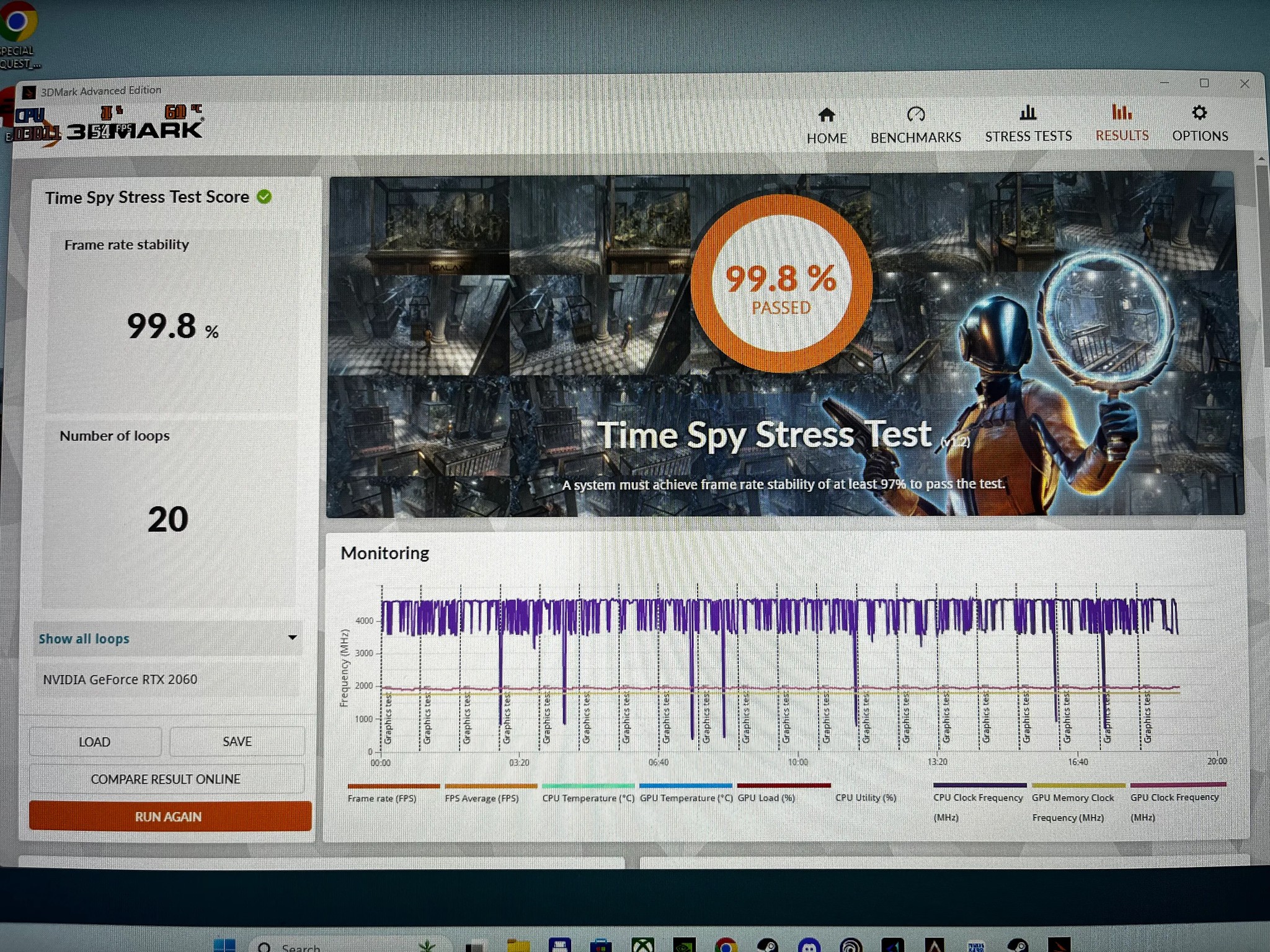Expand the Show all loops dropdown
1270x952 pixels.
(168, 638)
